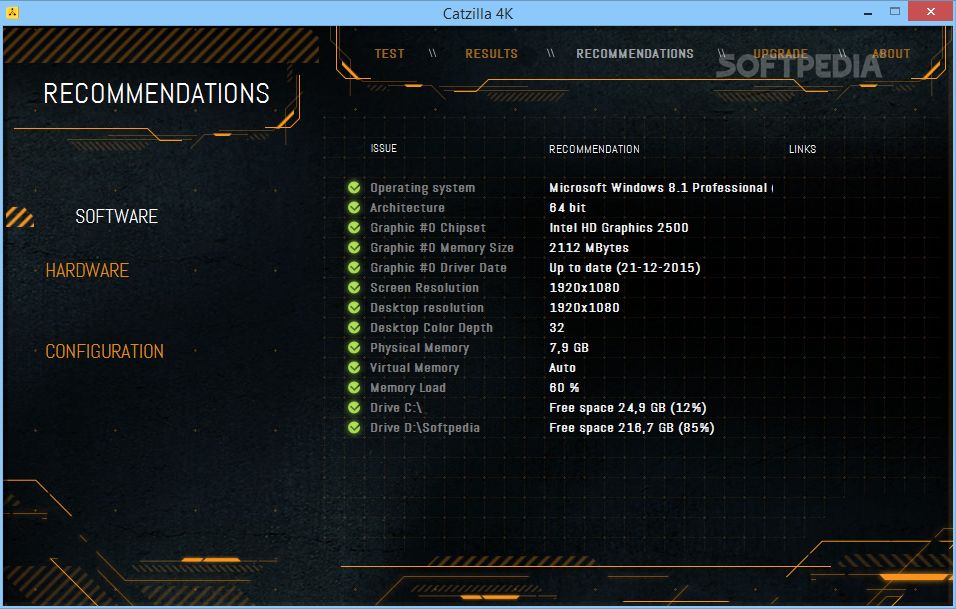
Task: Click the Graphic #0 Chipset label
Action: tap(428, 227)
